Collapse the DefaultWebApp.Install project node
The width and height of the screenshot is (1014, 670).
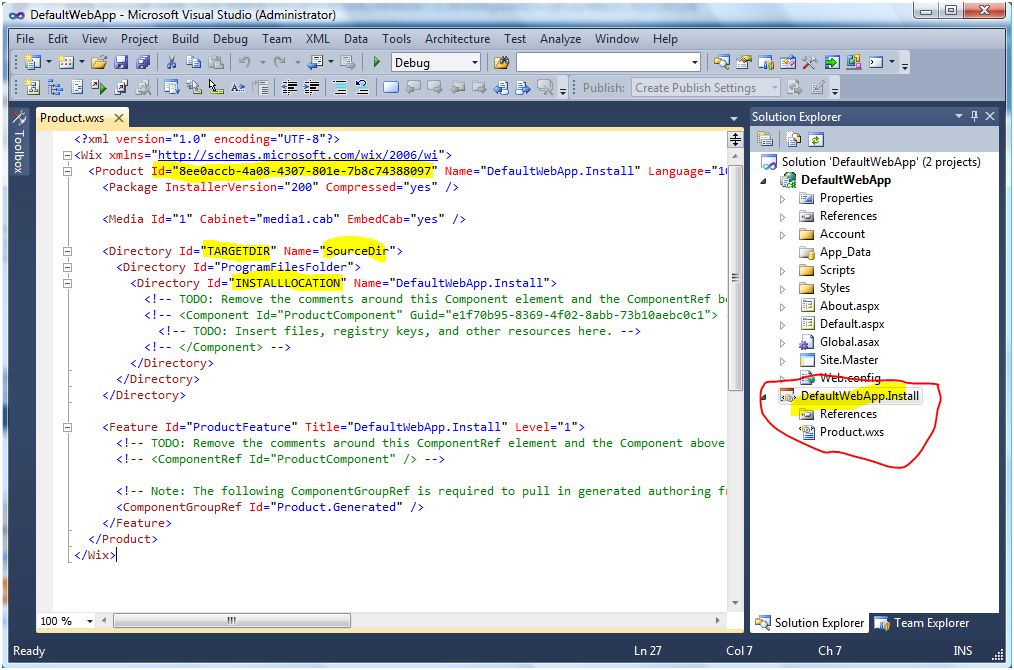[x=764, y=396]
